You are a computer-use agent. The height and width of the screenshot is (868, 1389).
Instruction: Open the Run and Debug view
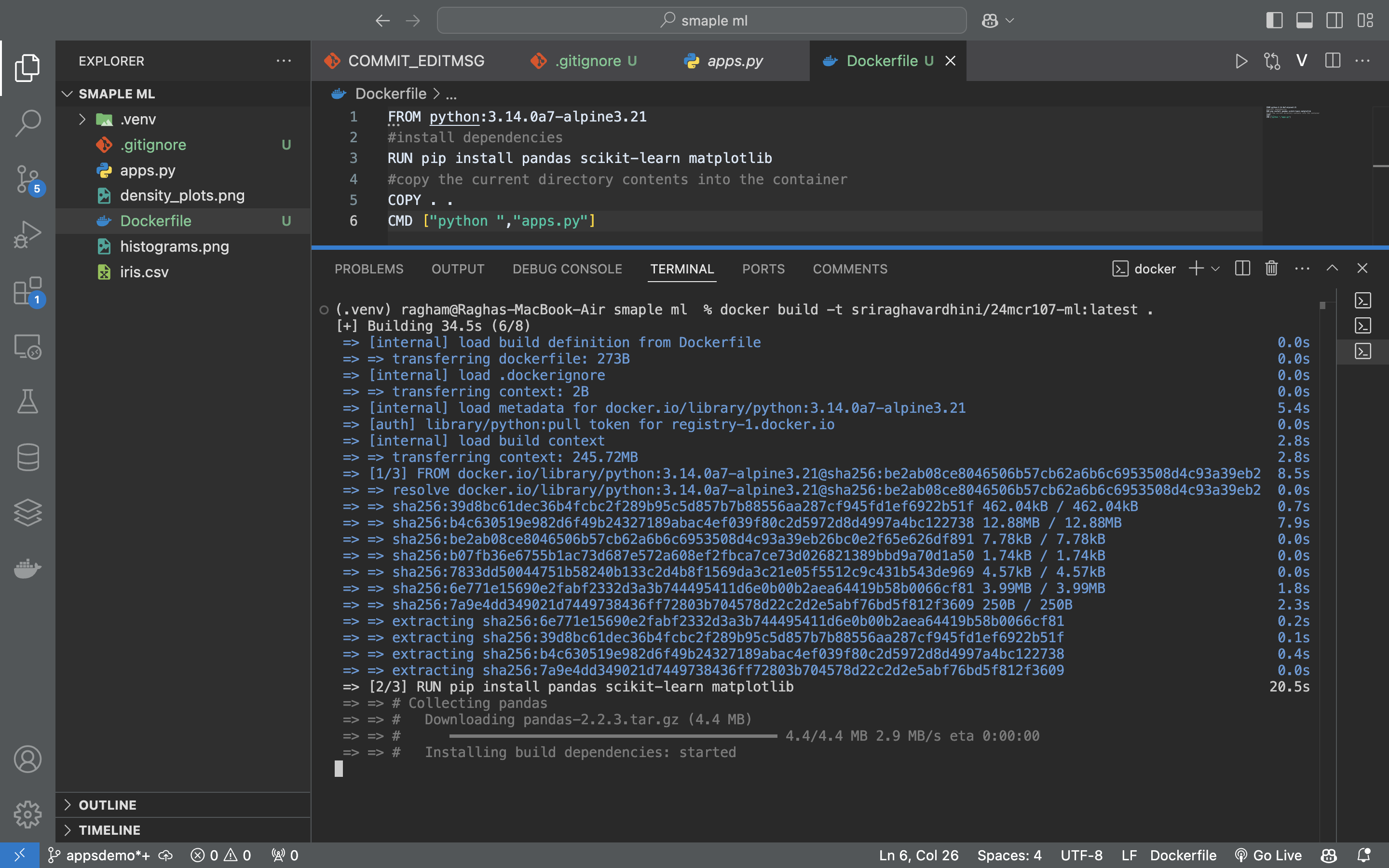pos(27,234)
